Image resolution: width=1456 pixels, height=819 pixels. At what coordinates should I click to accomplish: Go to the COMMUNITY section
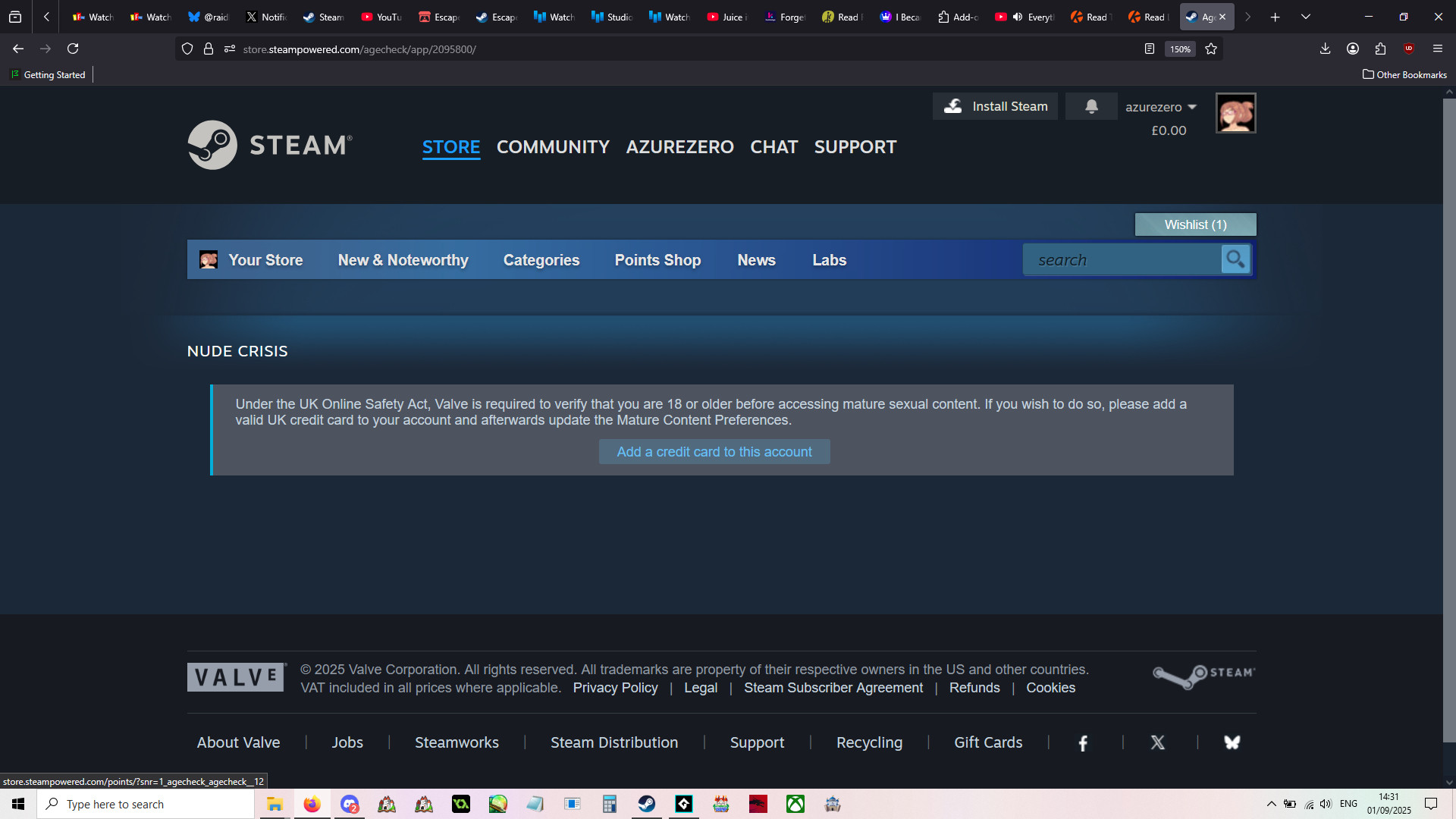point(553,147)
